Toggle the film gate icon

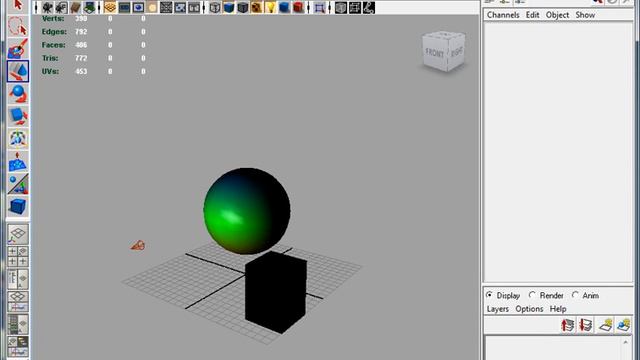pos(124,7)
